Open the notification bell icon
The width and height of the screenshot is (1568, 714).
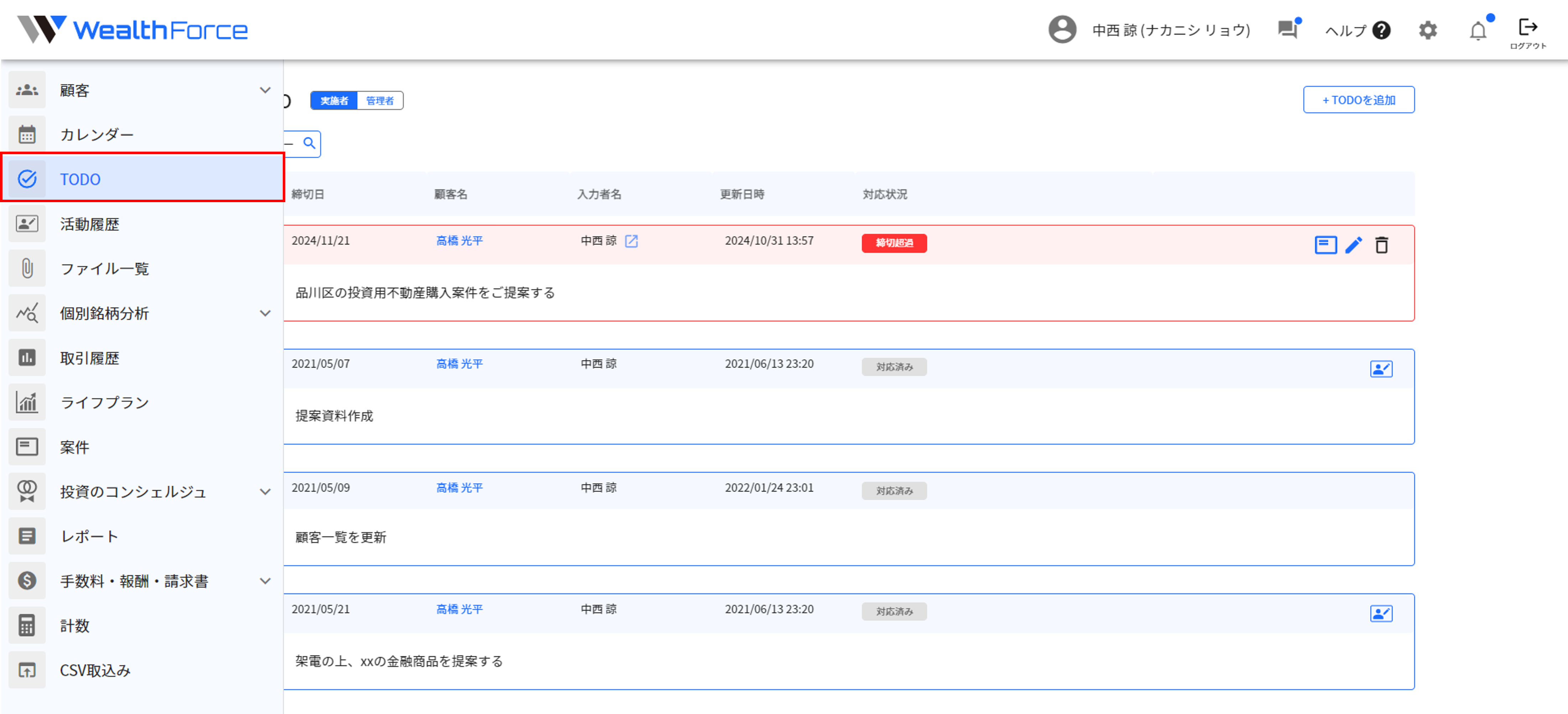[x=1477, y=30]
